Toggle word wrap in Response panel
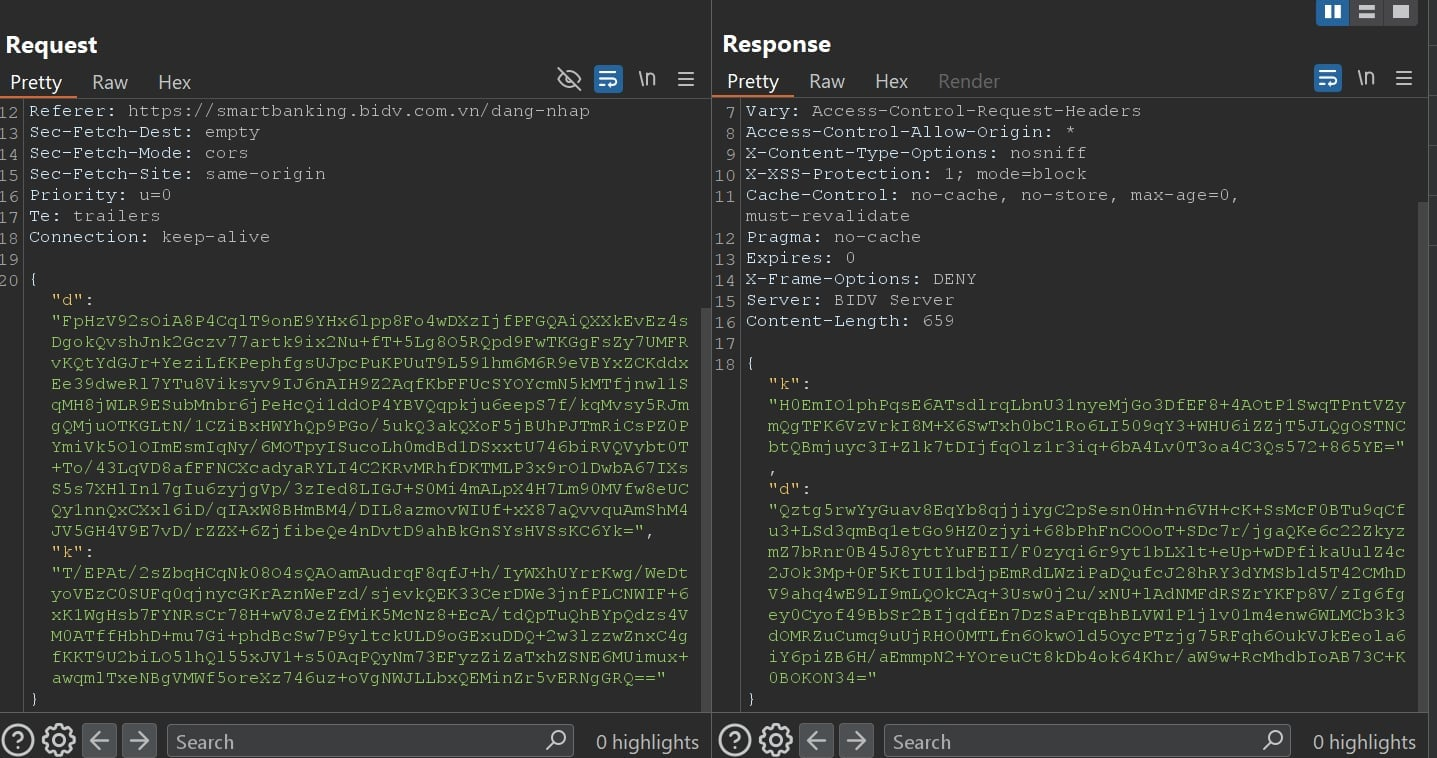Screen dimensions: 1437x758 (1327, 78)
